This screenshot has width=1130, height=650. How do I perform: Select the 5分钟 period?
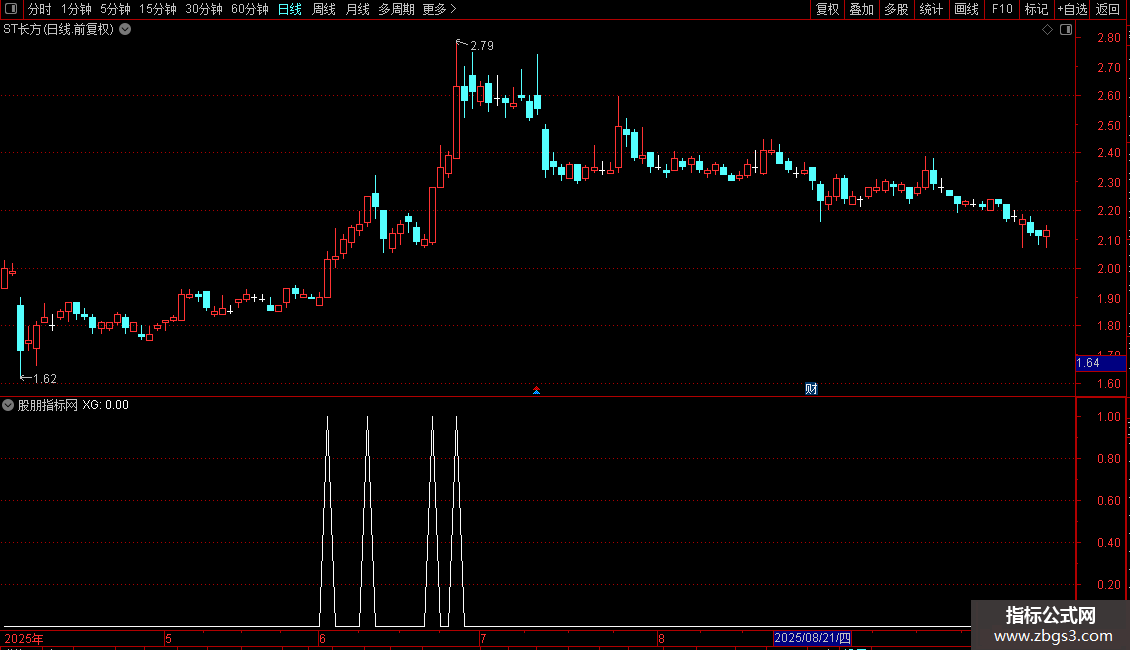[115, 9]
